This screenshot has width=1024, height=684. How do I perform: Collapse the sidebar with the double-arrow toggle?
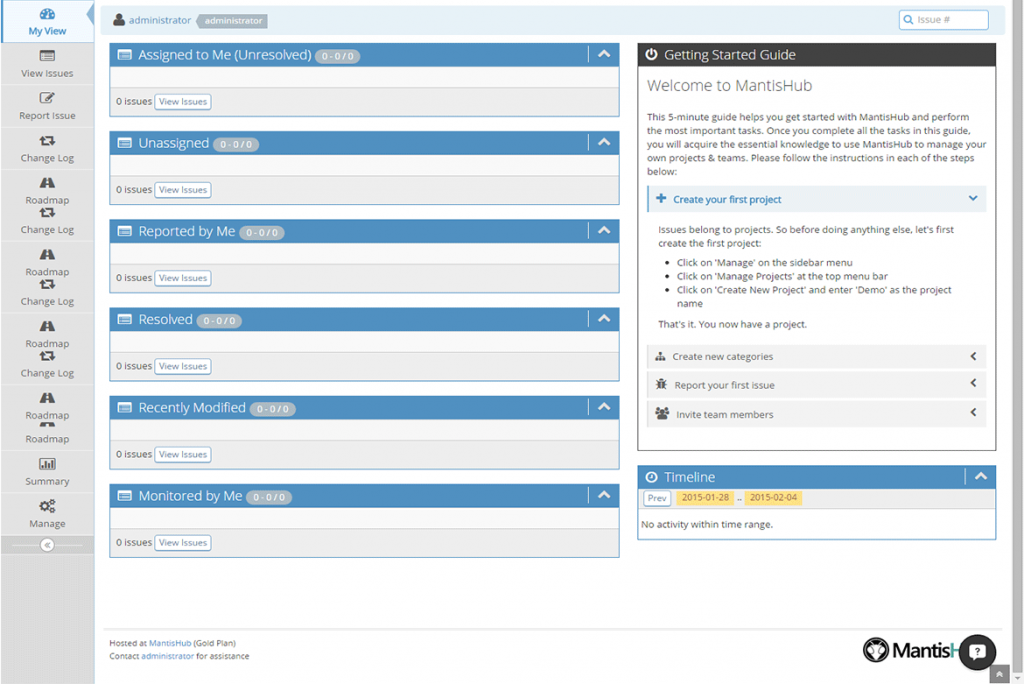click(47, 545)
